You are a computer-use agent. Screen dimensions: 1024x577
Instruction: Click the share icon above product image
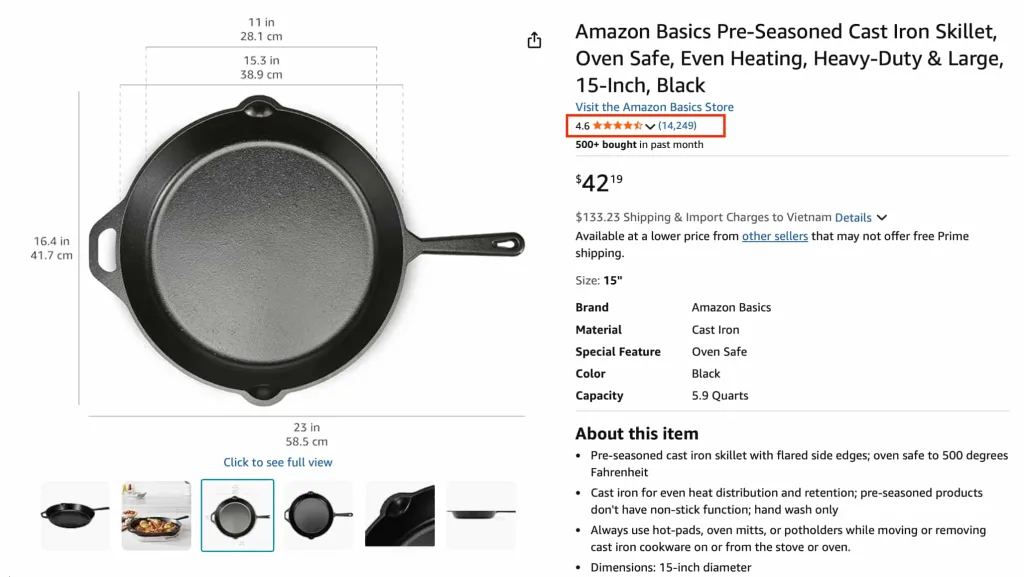coord(534,40)
